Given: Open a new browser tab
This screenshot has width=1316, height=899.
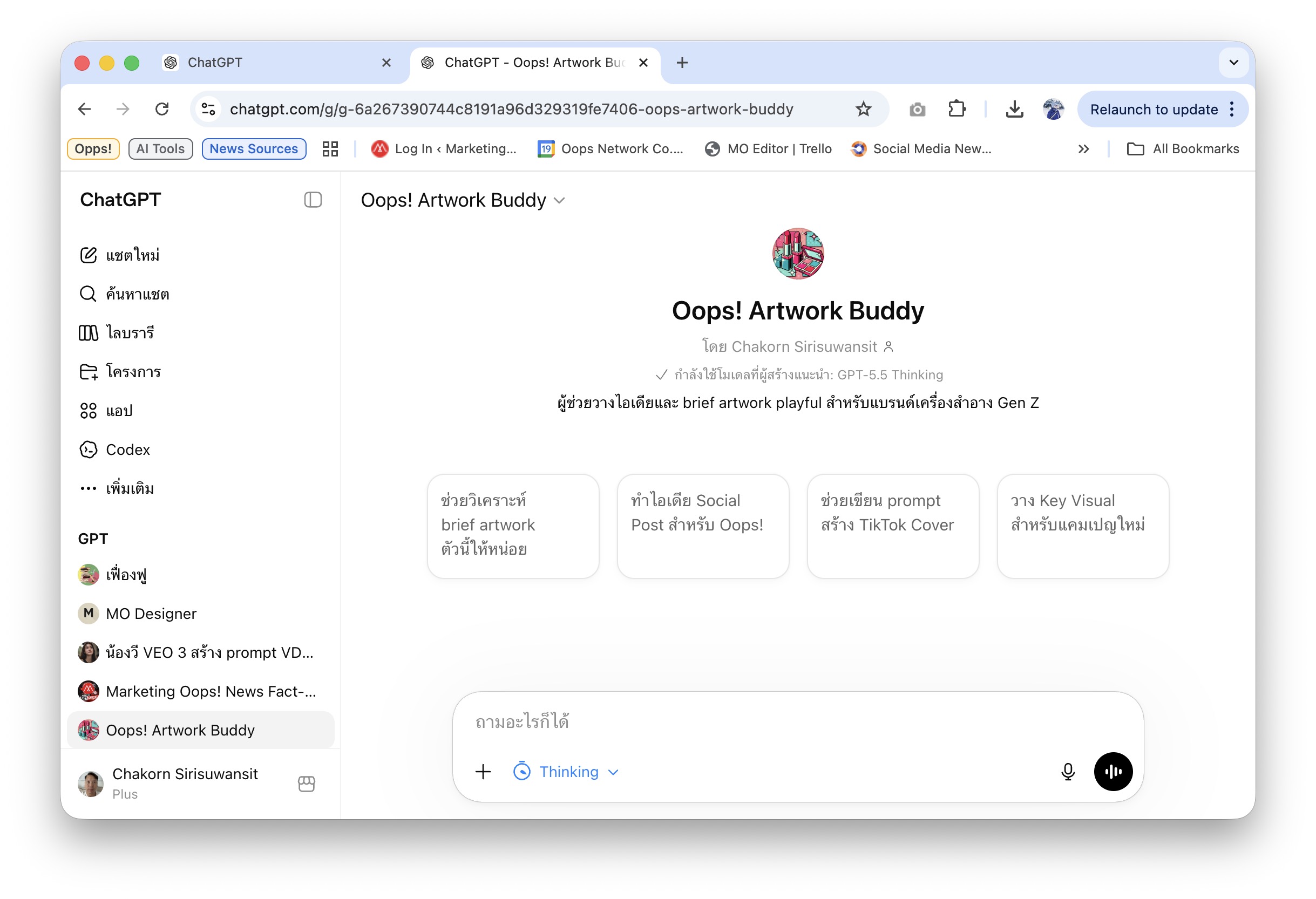Looking at the screenshot, I should [x=682, y=62].
